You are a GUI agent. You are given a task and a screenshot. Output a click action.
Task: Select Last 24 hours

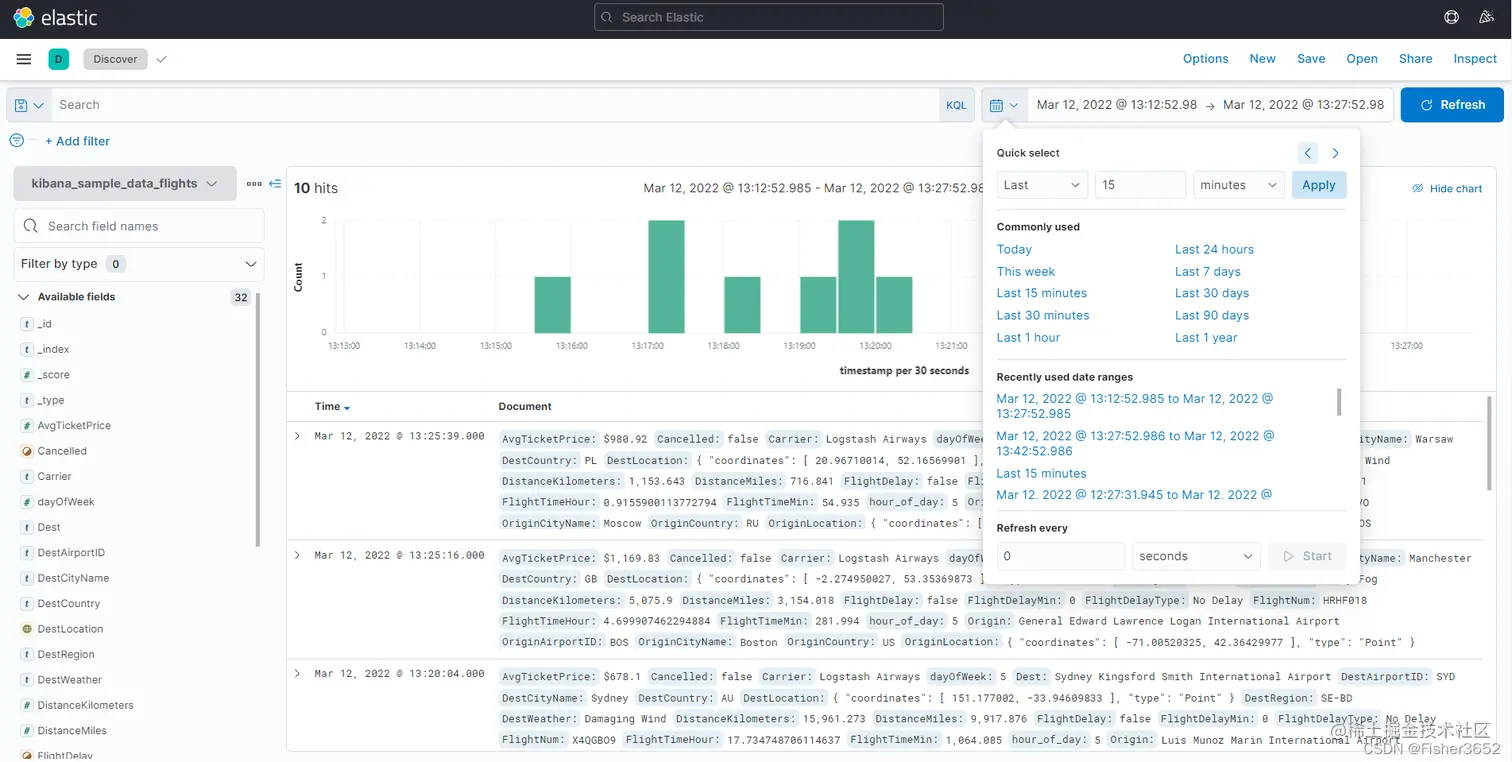click(x=1214, y=249)
